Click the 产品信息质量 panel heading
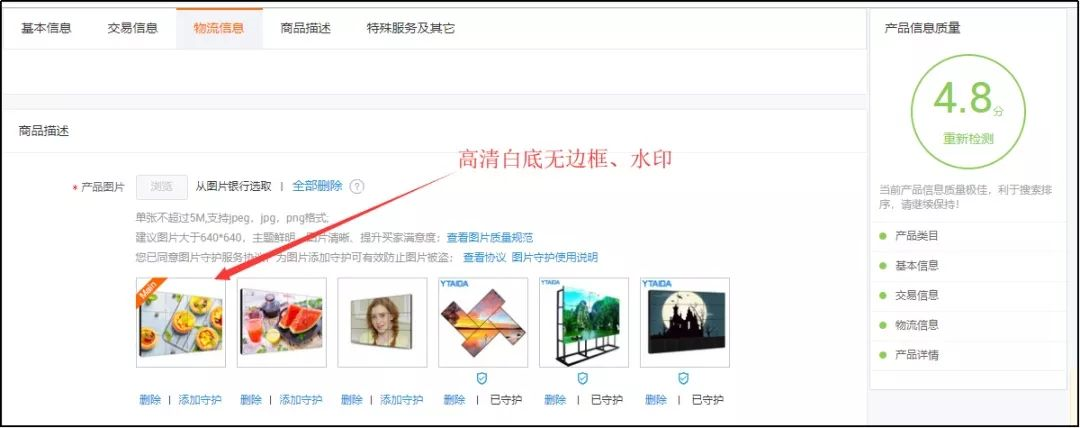This screenshot has width=1080, height=428. (922, 28)
